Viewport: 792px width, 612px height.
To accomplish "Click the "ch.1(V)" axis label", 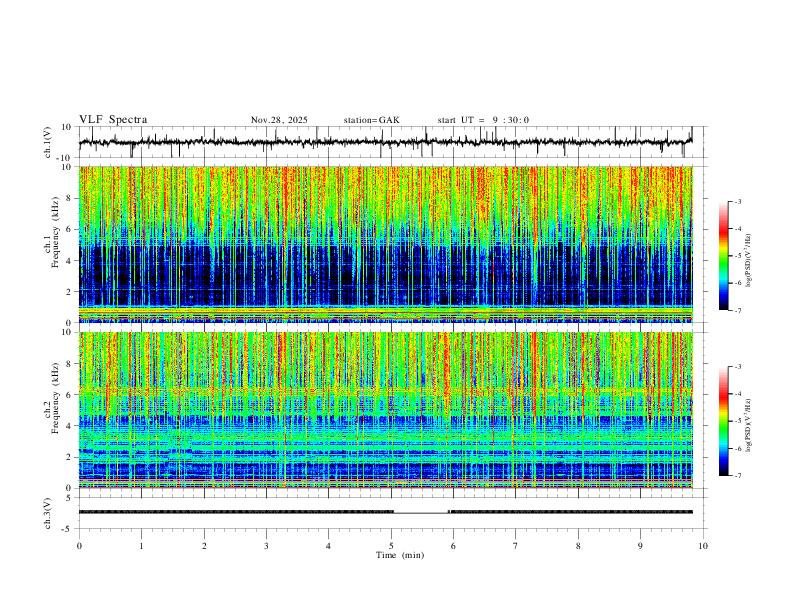I will pyautogui.click(x=48, y=142).
